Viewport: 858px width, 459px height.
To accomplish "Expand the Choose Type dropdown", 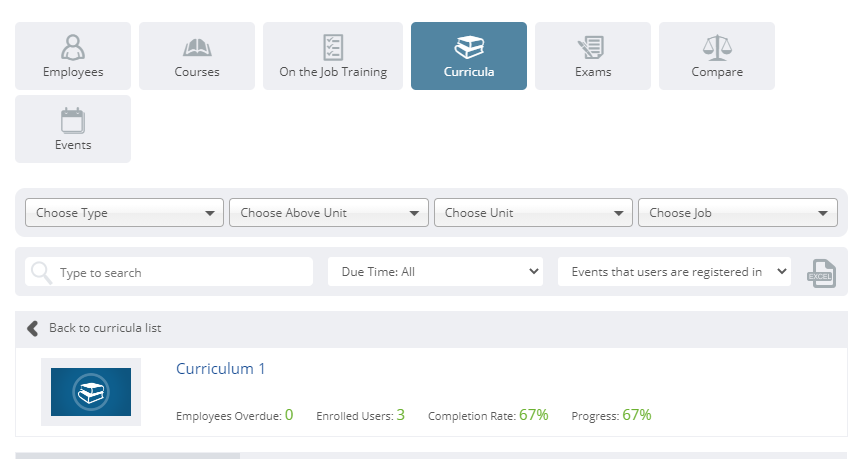I will [x=124, y=213].
